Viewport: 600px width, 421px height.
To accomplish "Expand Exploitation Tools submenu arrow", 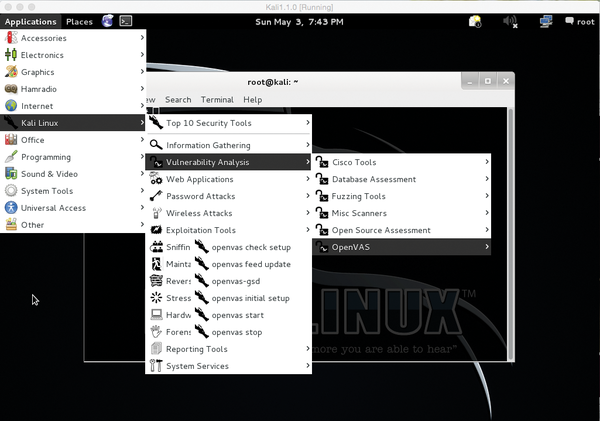I will pyautogui.click(x=308, y=230).
